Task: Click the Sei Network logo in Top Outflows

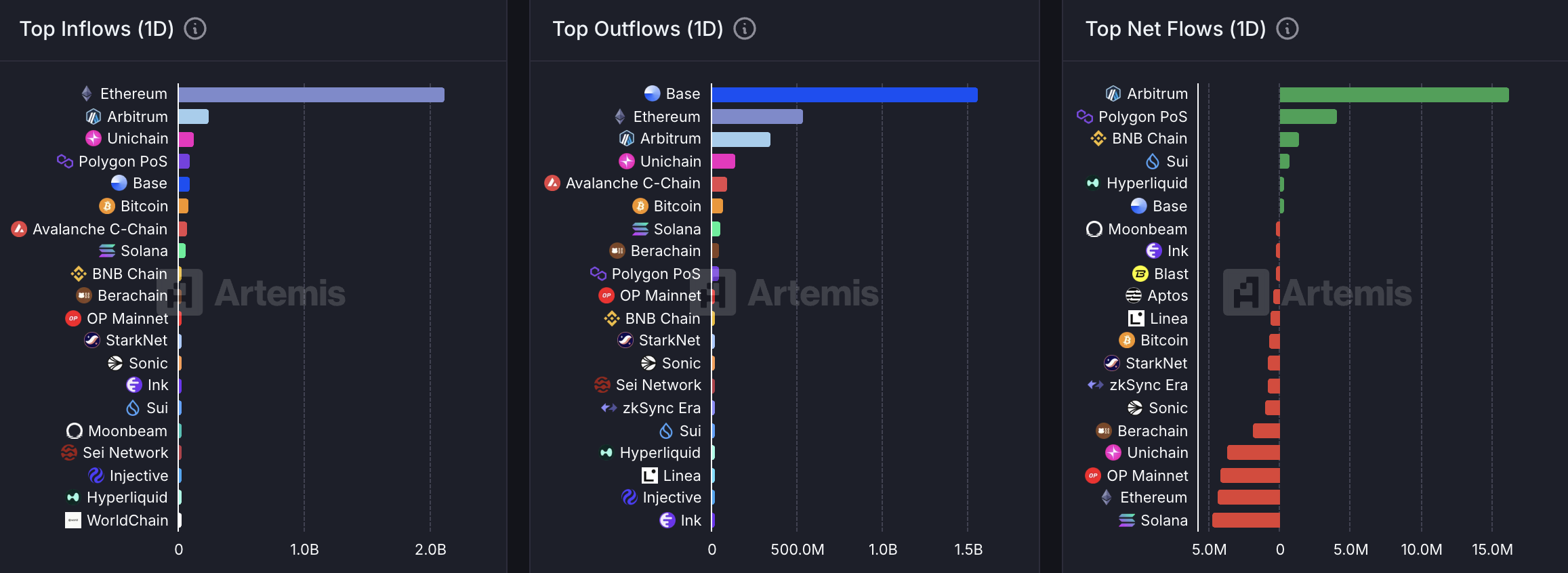Action: (602, 385)
